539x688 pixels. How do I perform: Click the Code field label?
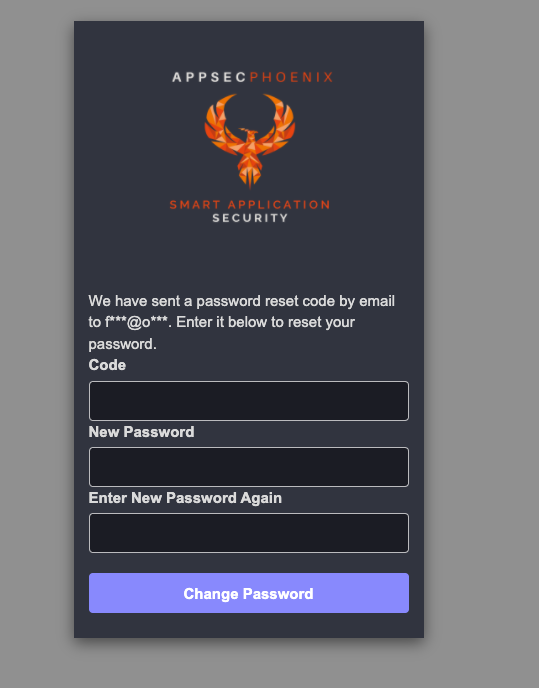(x=107, y=365)
